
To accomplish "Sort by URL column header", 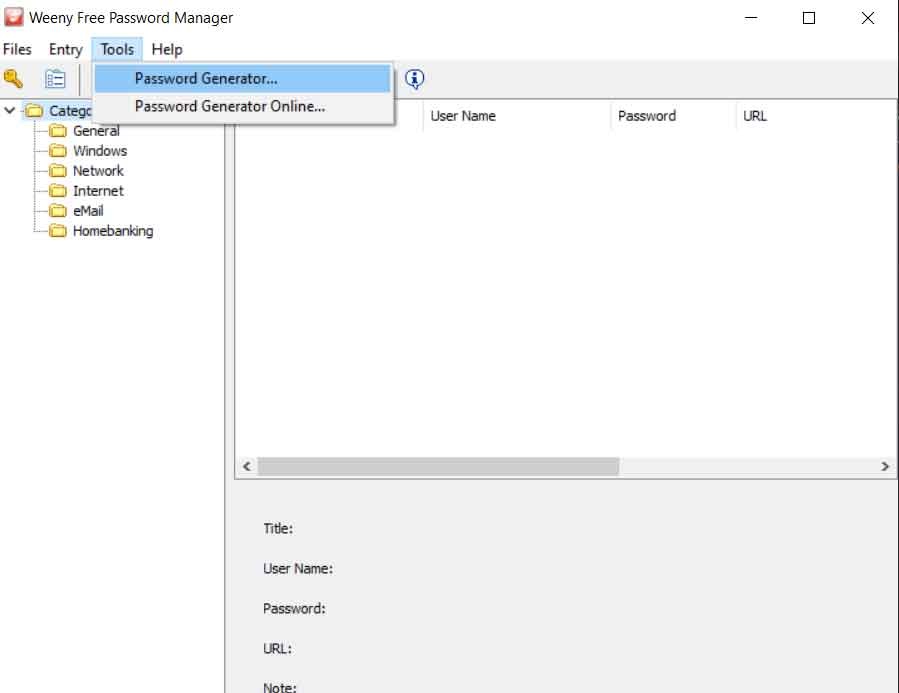I will (x=816, y=116).
